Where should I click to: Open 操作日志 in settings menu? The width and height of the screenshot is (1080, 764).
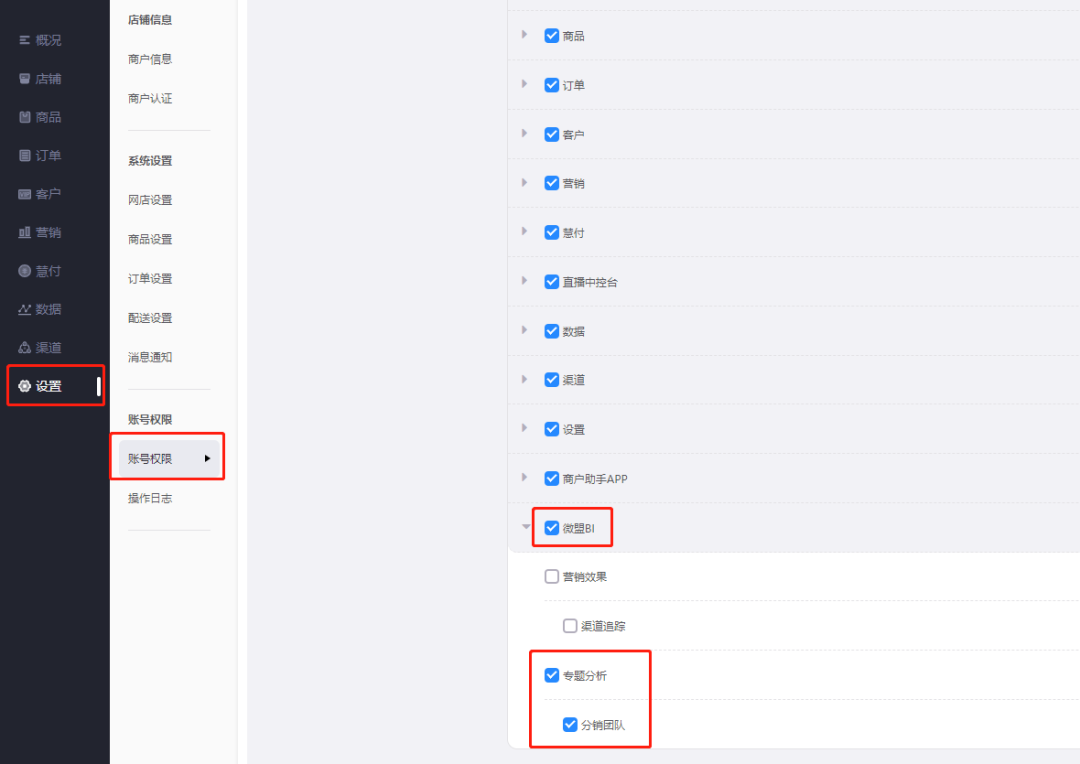pos(150,498)
